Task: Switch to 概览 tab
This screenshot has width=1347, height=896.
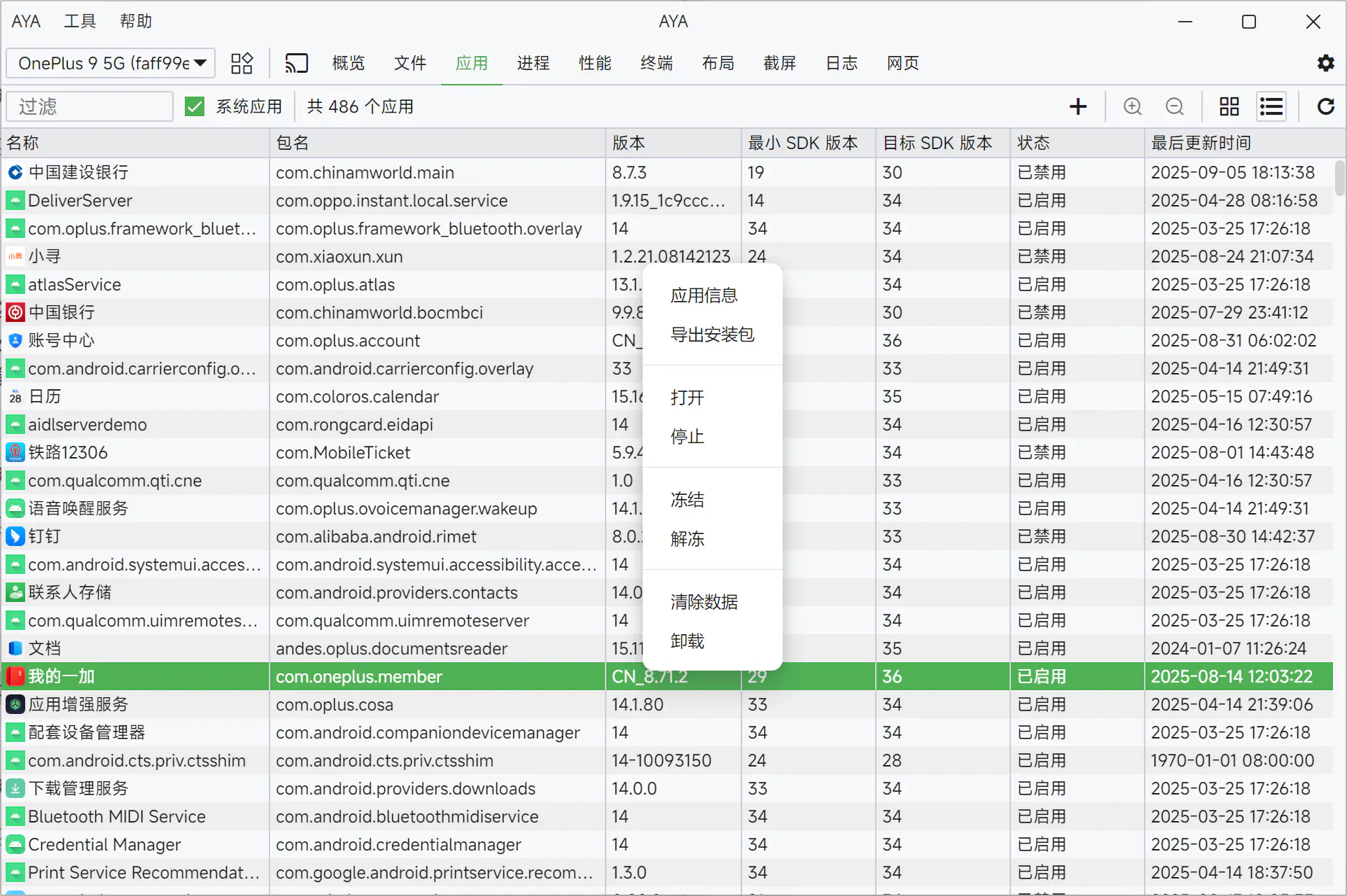Action: click(x=349, y=63)
